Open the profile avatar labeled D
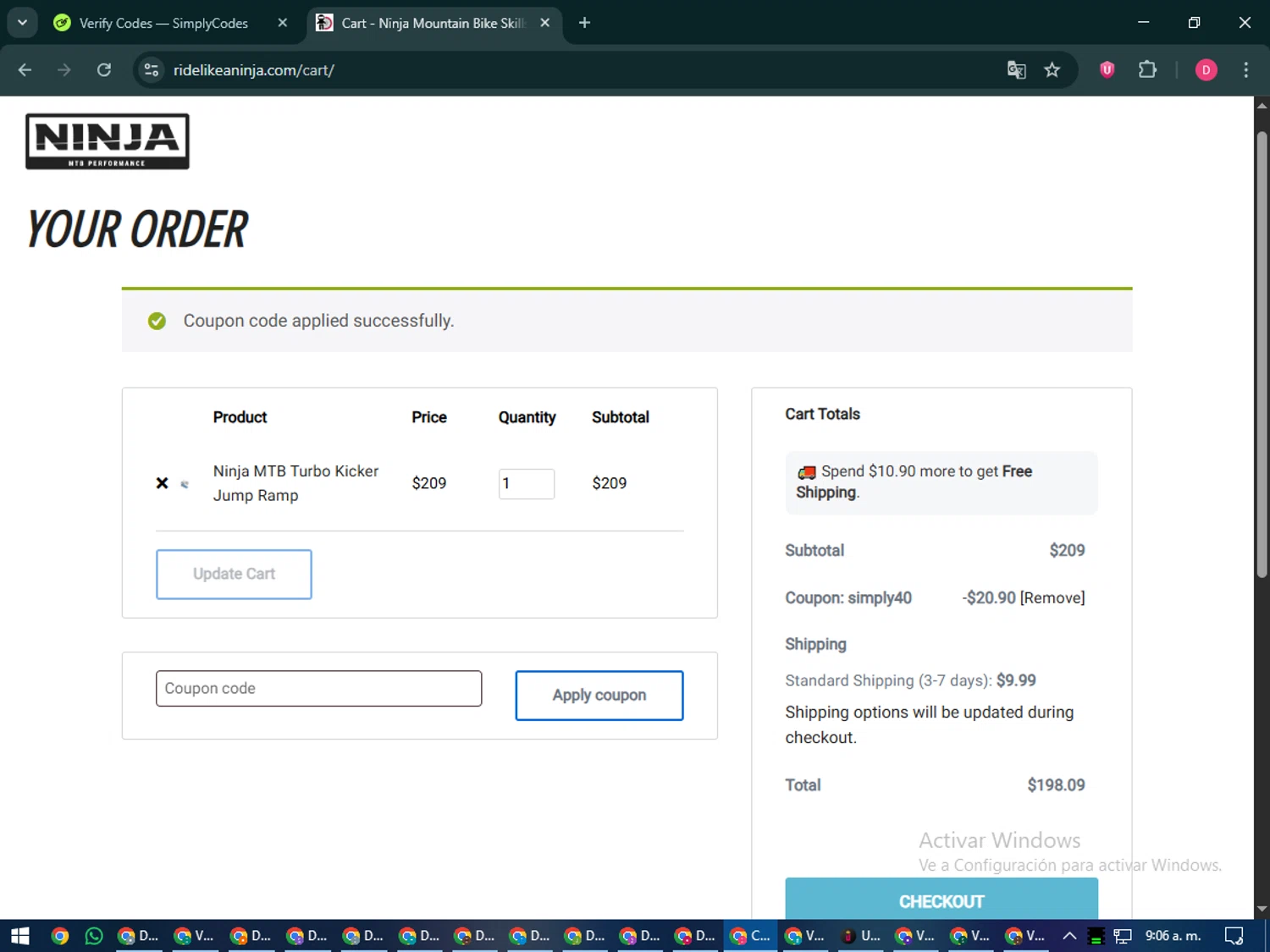Screen dimensions: 1270x952 [x=1206, y=70]
